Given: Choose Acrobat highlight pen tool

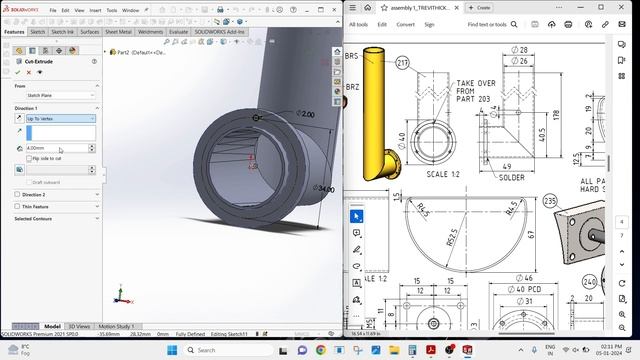Looking at the screenshot, I should tap(356, 250).
